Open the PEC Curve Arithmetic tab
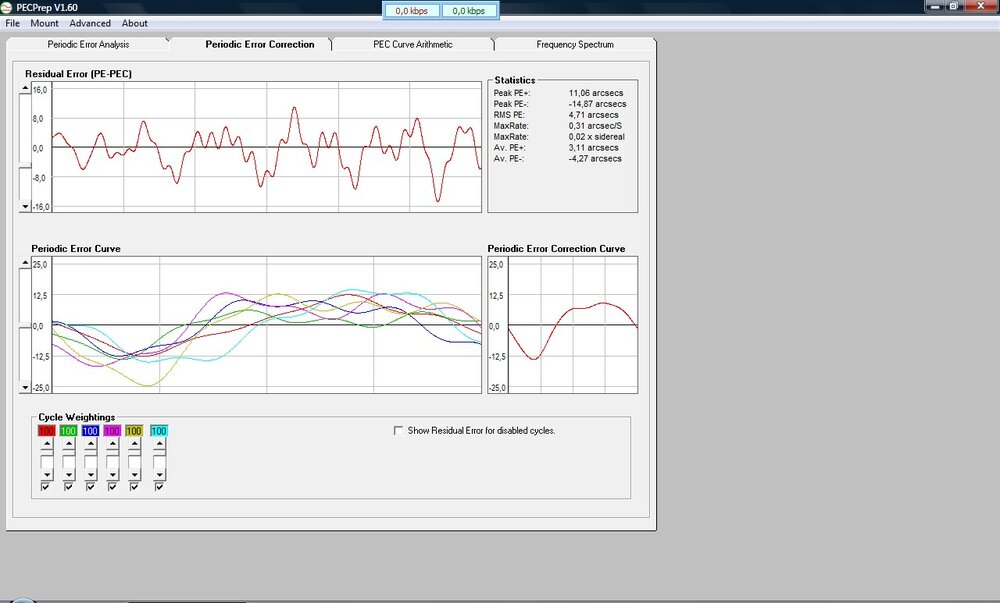Viewport: 1000px width, 603px height. [412, 44]
